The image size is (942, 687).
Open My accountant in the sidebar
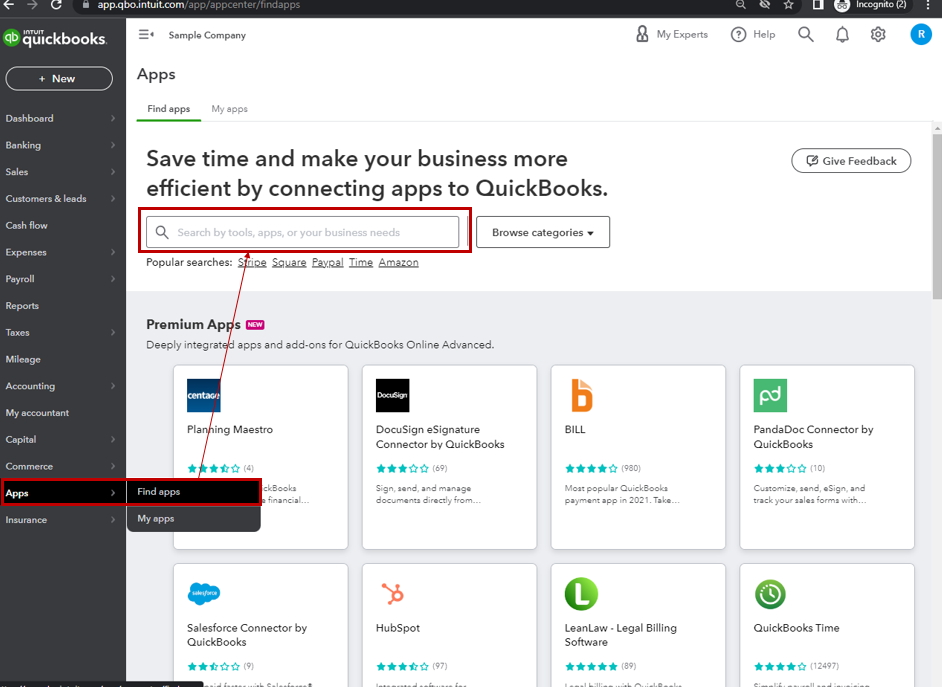pos(37,413)
